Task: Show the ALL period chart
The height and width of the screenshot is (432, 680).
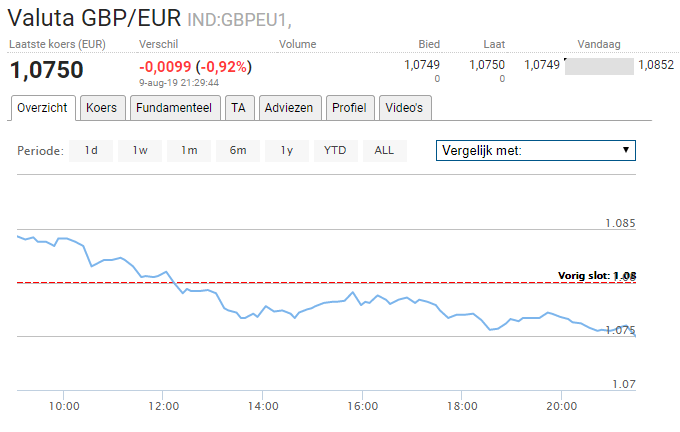Action: point(384,151)
